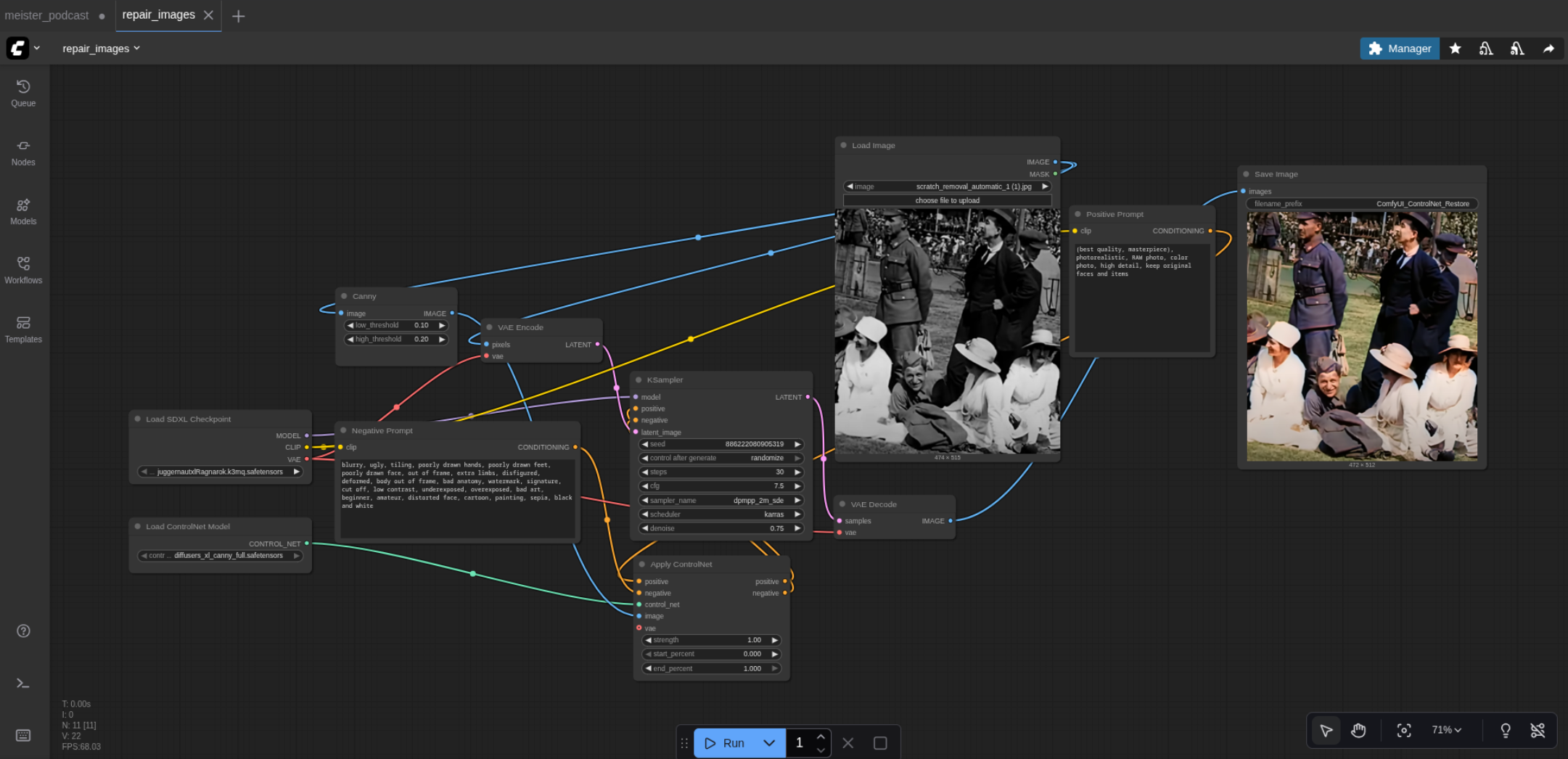Open the Models library sidebar icon

pyautogui.click(x=23, y=211)
